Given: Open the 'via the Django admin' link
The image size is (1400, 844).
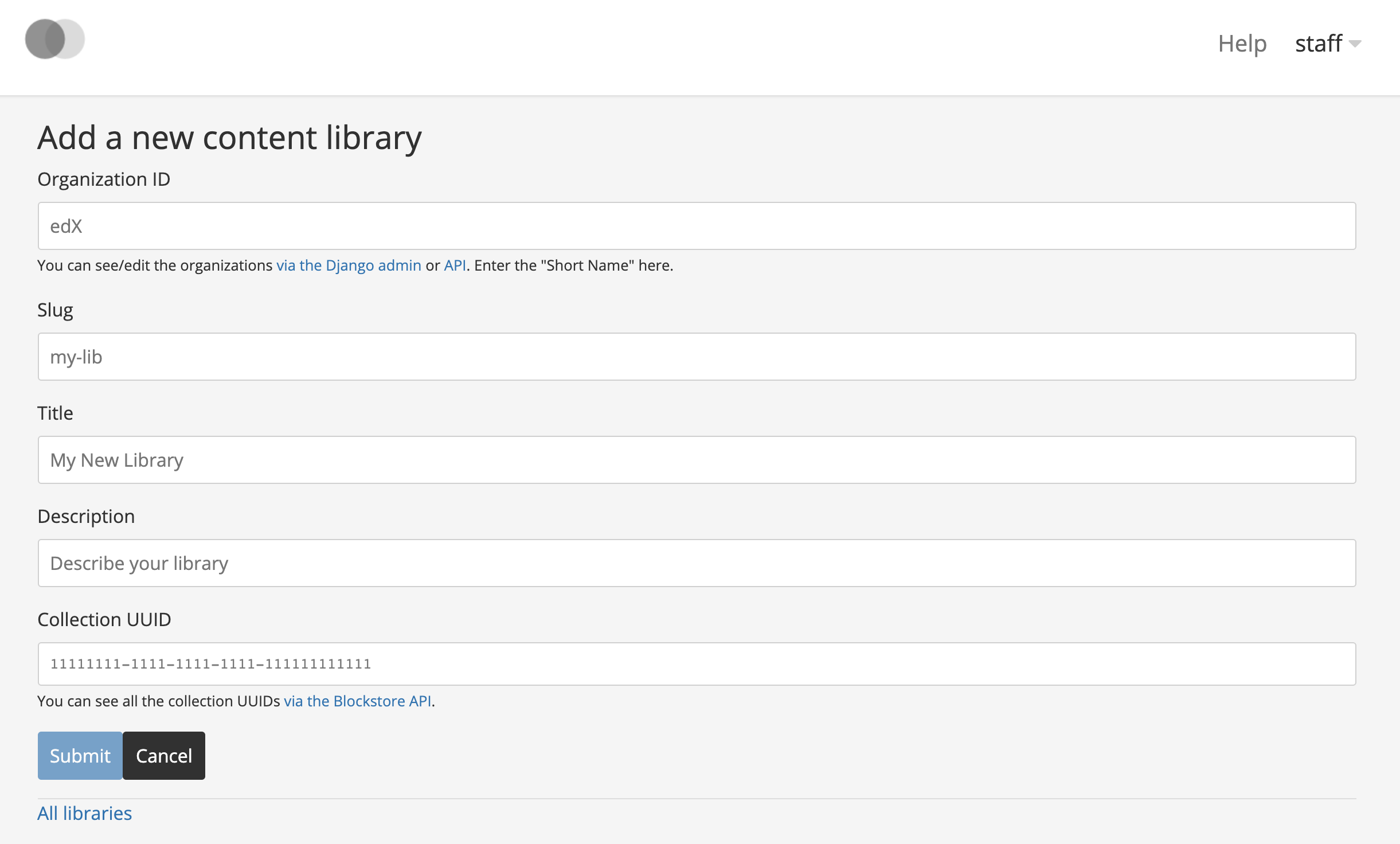Looking at the screenshot, I should [349, 265].
